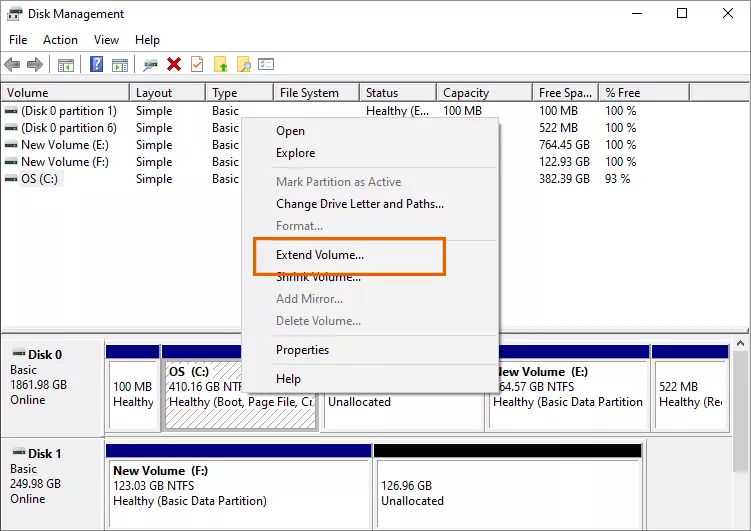The height and width of the screenshot is (531, 751).
Task: Click Properties in the context menu
Action: click(x=302, y=350)
